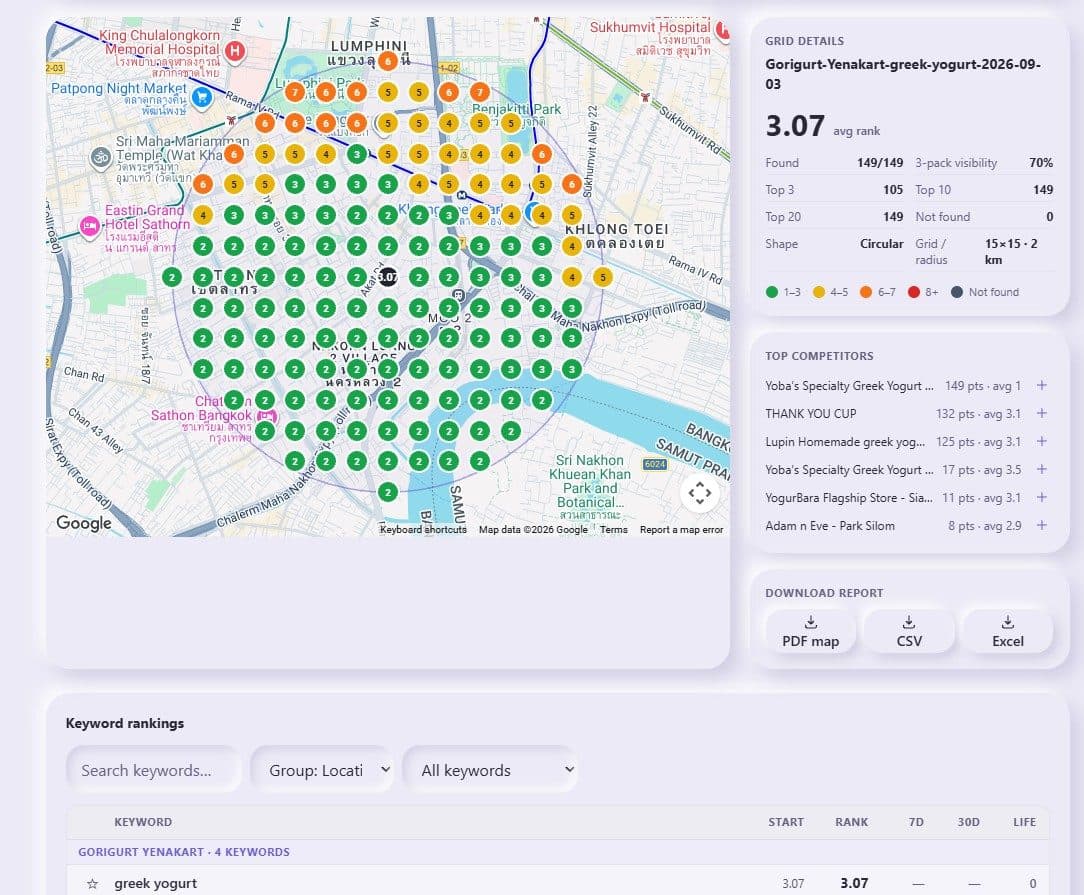Sort by the 7D column header
This screenshot has width=1084, height=895.
tap(916, 822)
